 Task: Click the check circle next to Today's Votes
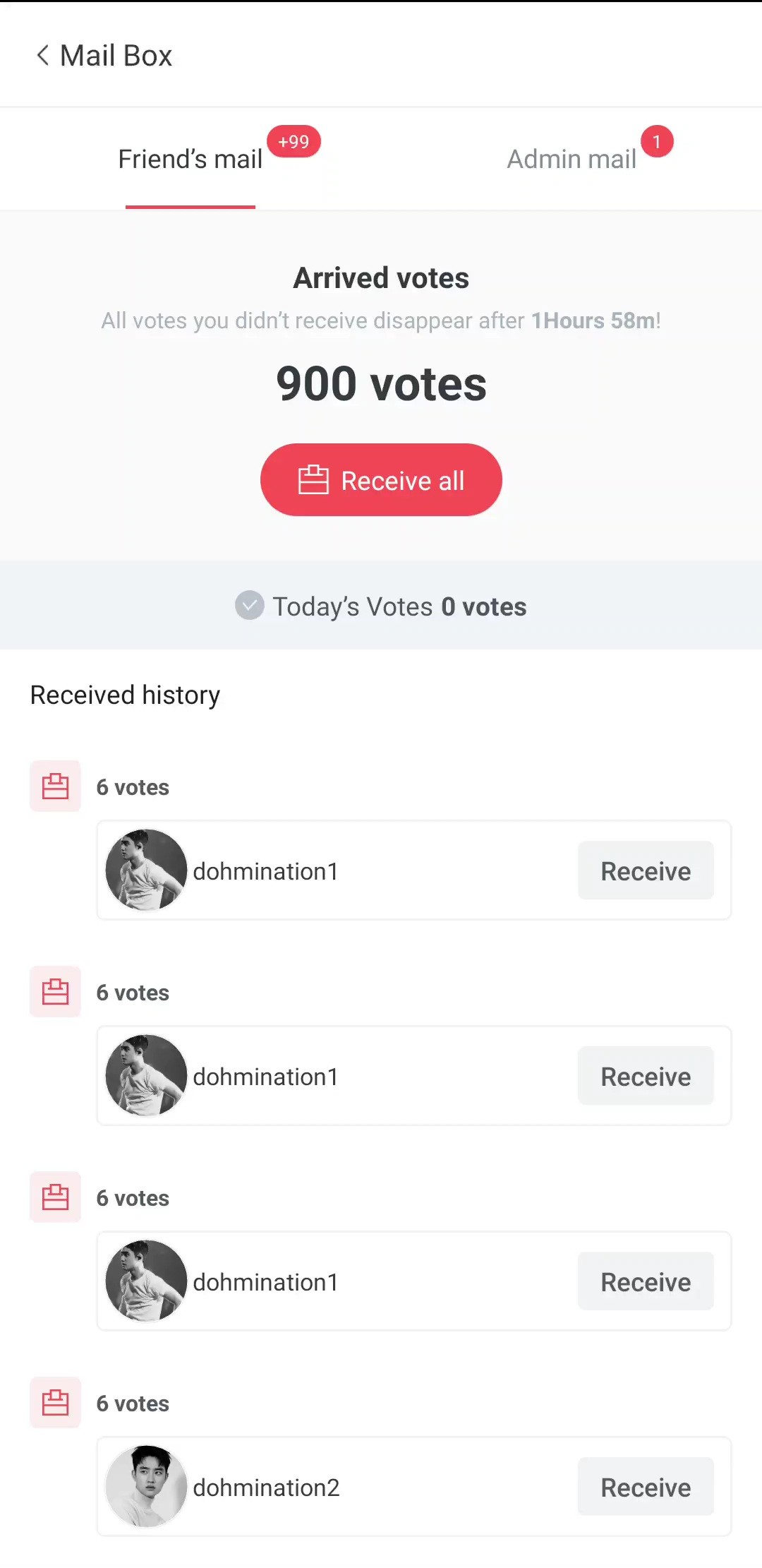249,605
